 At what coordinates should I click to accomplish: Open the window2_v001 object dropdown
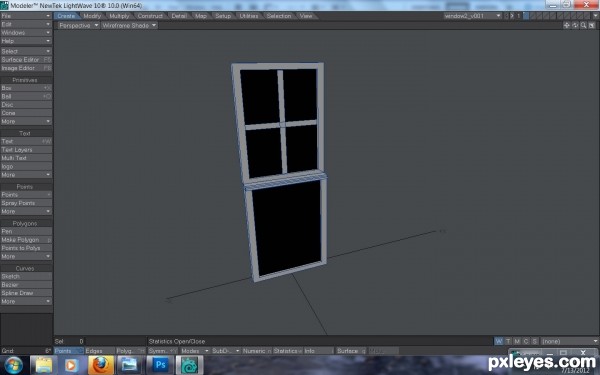pos(473,16)
